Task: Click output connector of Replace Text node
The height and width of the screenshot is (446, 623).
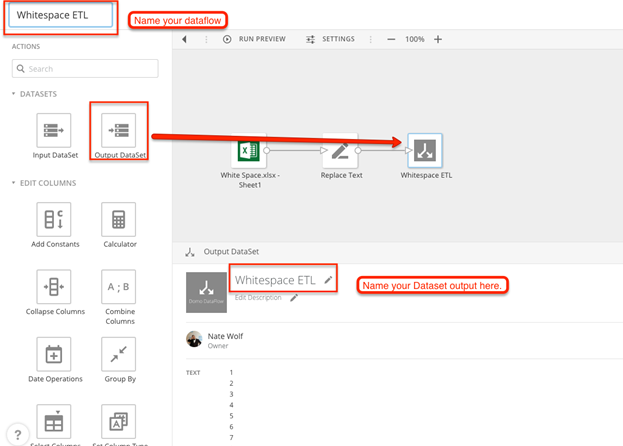Action: click(x=358, y=151)
